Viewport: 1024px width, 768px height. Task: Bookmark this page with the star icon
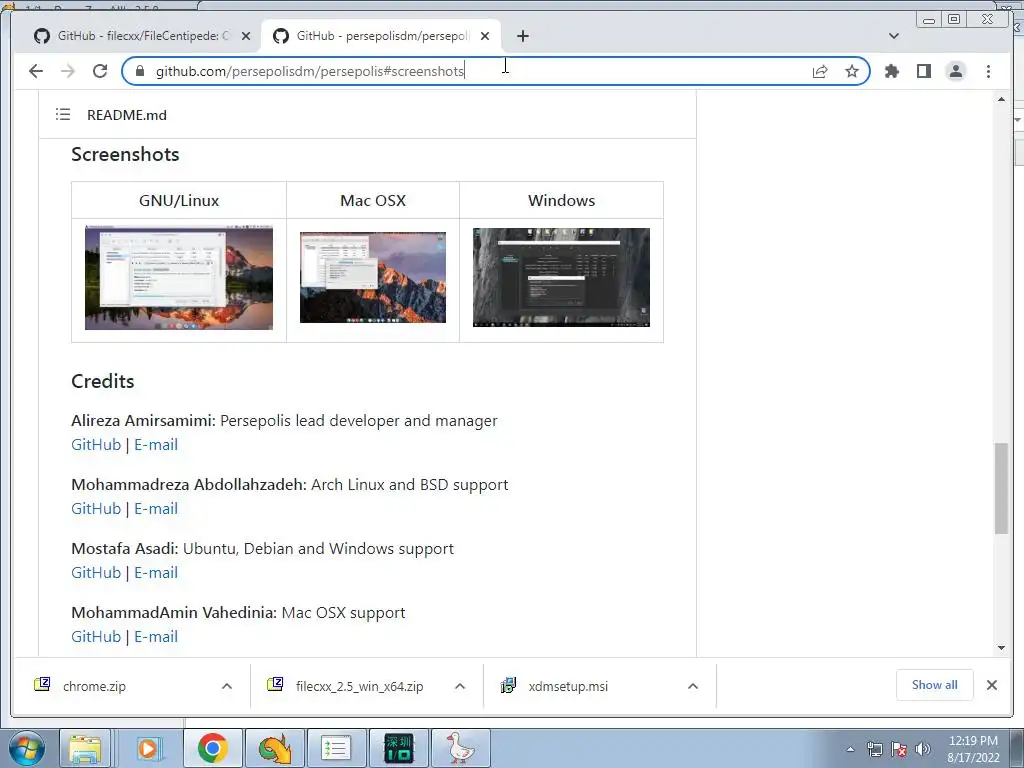point(852,71)
